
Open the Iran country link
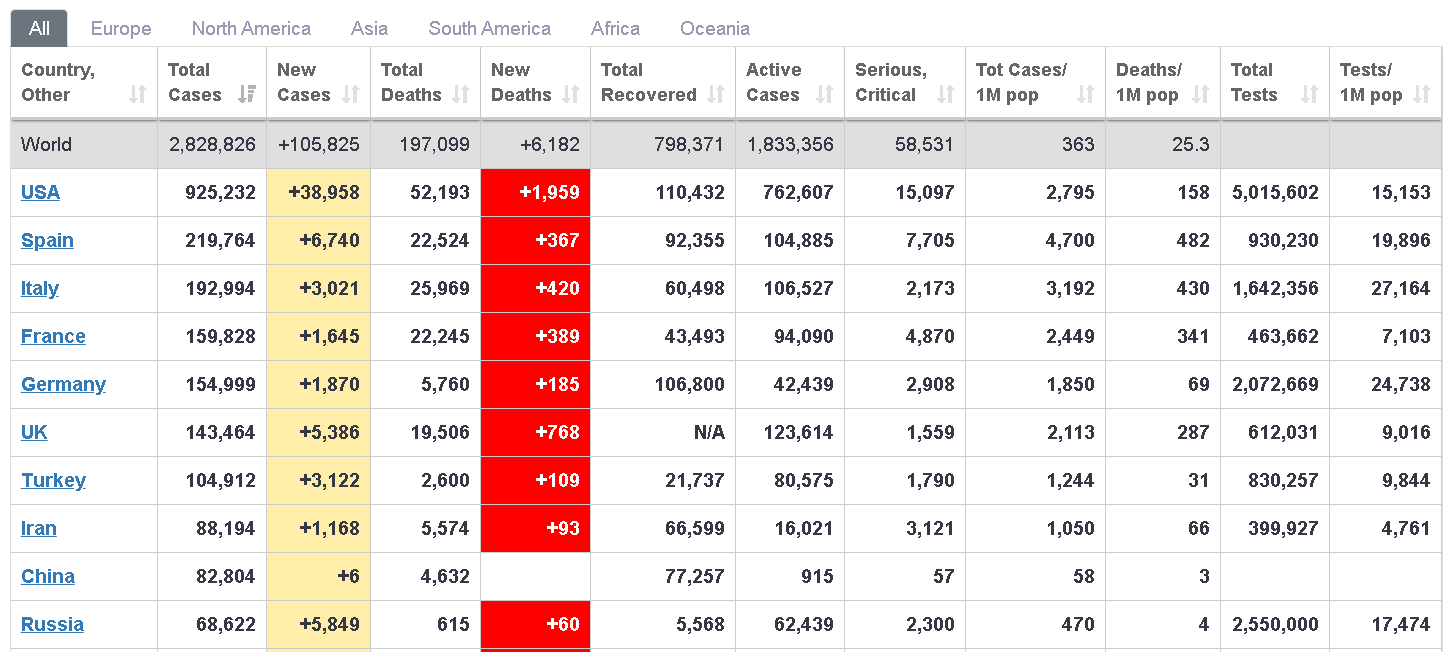38,528
